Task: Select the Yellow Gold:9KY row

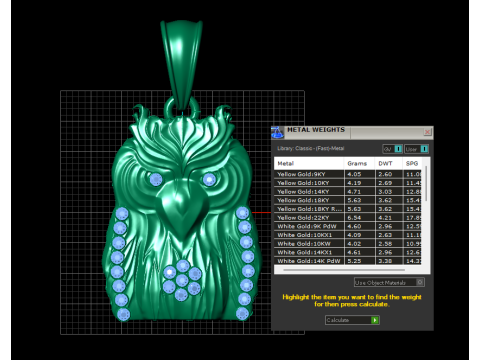Action: 348,174
